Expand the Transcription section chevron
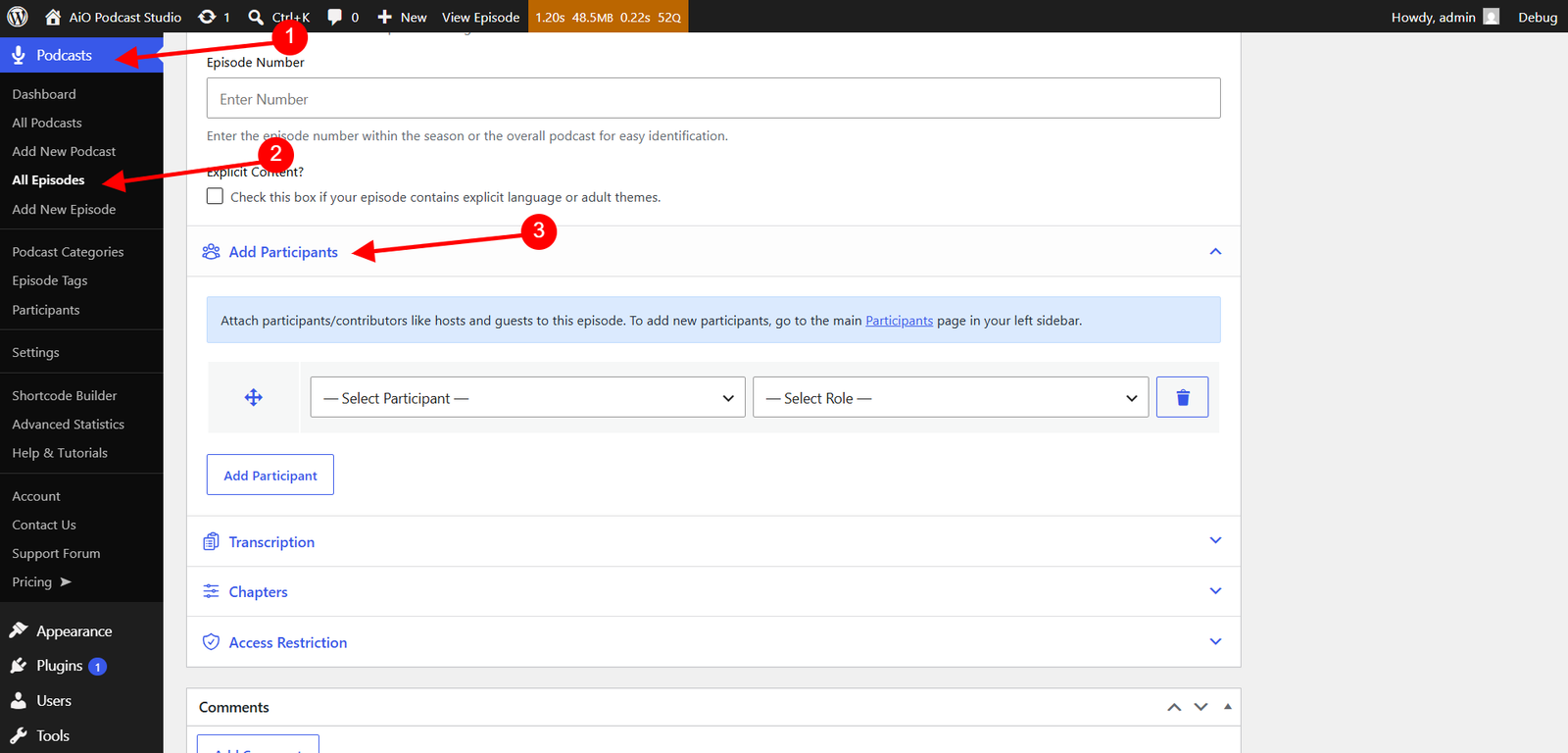1568x753 pixels. 1215,540
